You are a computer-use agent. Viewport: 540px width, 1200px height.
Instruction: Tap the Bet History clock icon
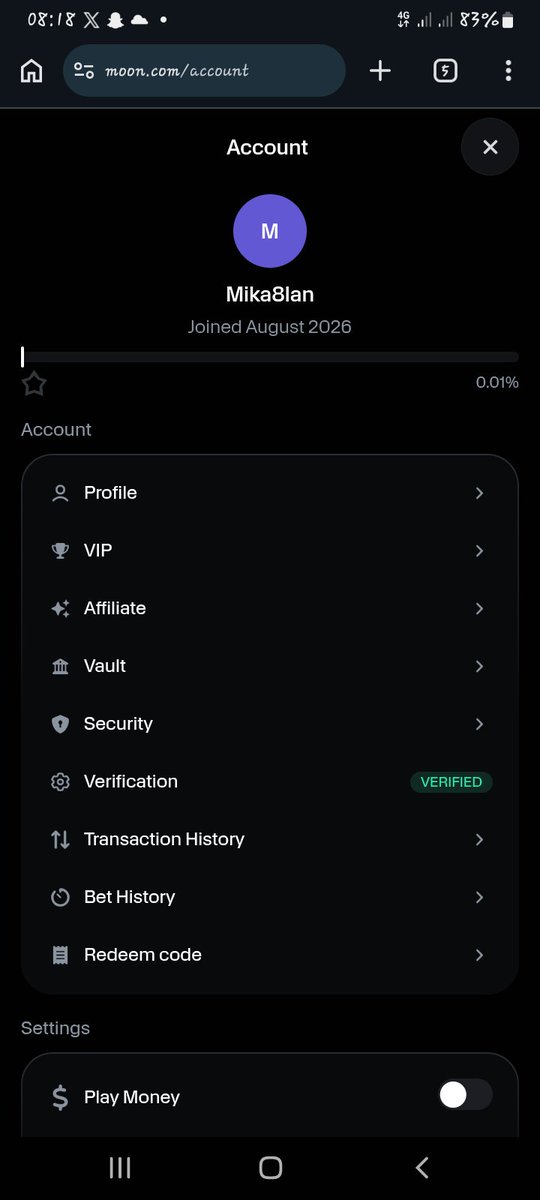[60, 897]
